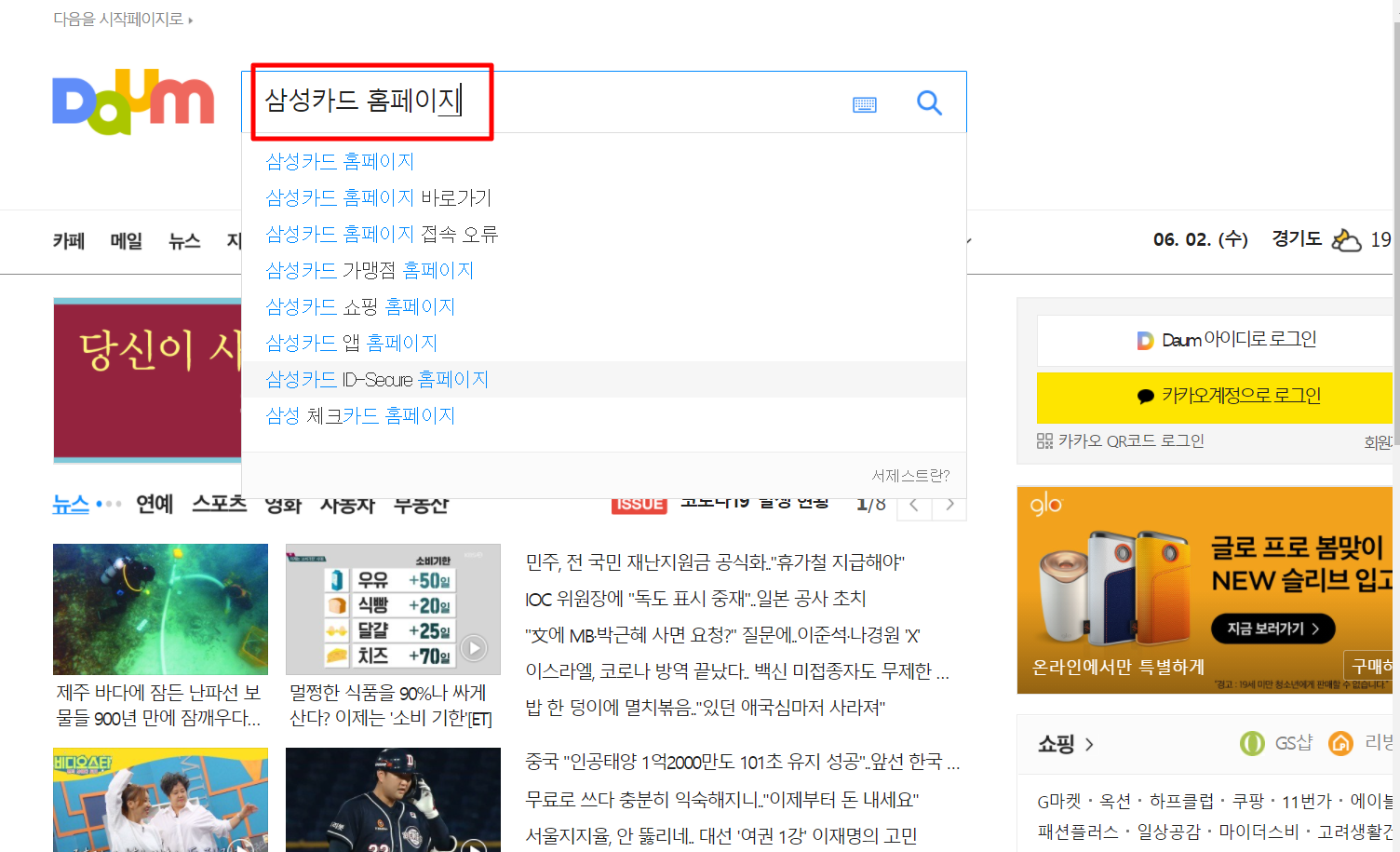Switch to the 뉴스 content tab

[71, 504]
